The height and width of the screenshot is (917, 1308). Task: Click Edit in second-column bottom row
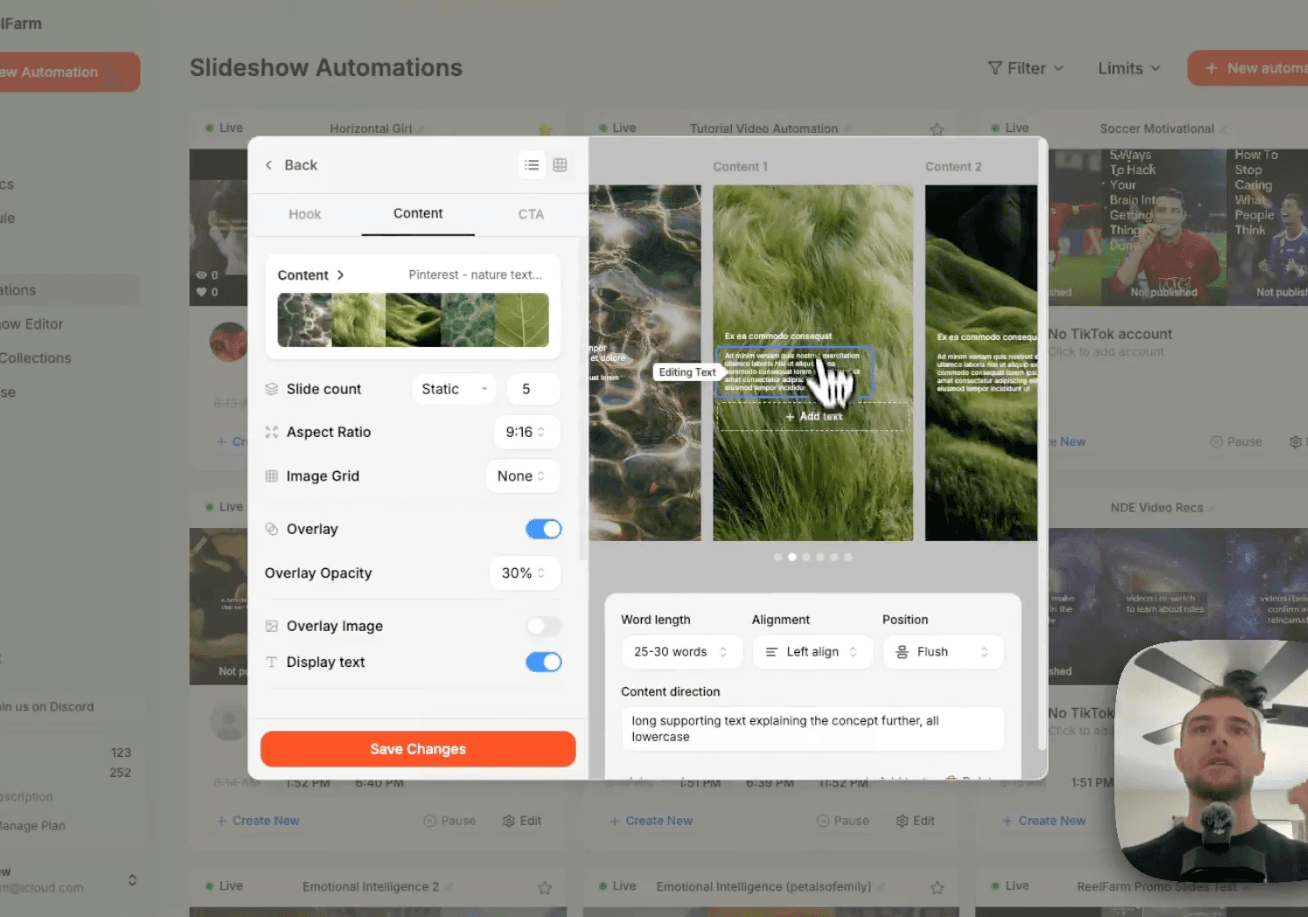click(x=915, y=821)
